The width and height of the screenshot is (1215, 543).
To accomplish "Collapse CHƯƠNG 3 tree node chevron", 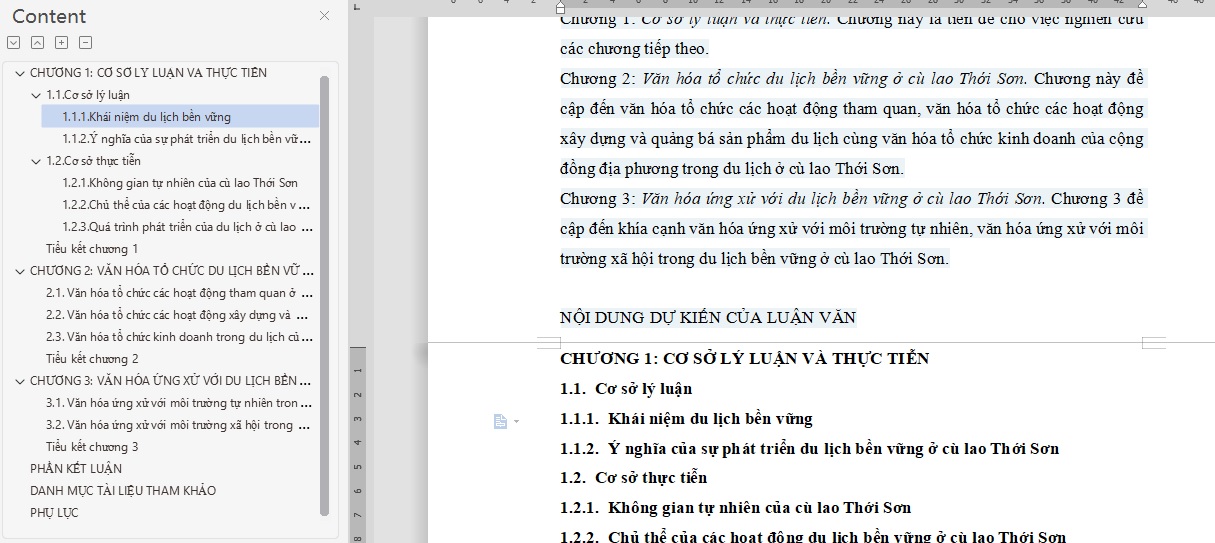I will [20, 381].
